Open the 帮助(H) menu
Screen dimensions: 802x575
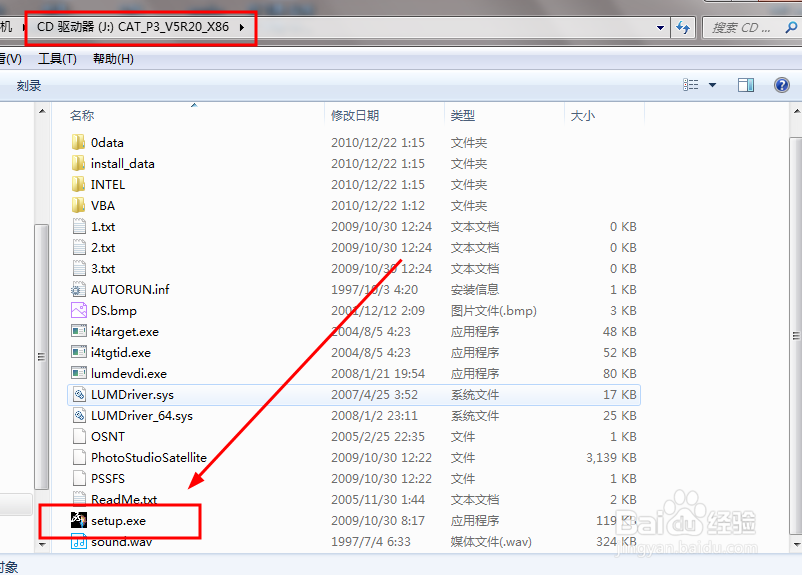(x=113, y=59)
